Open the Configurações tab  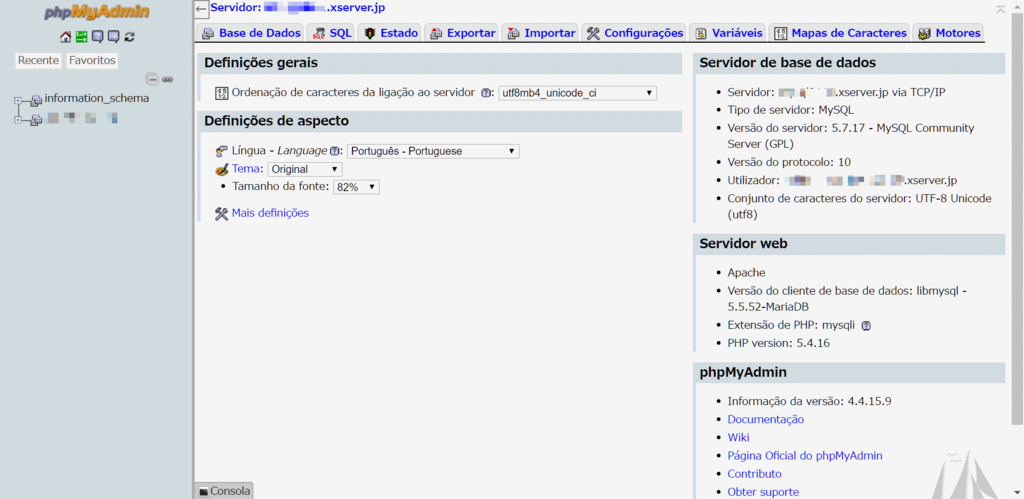point(633,33)
